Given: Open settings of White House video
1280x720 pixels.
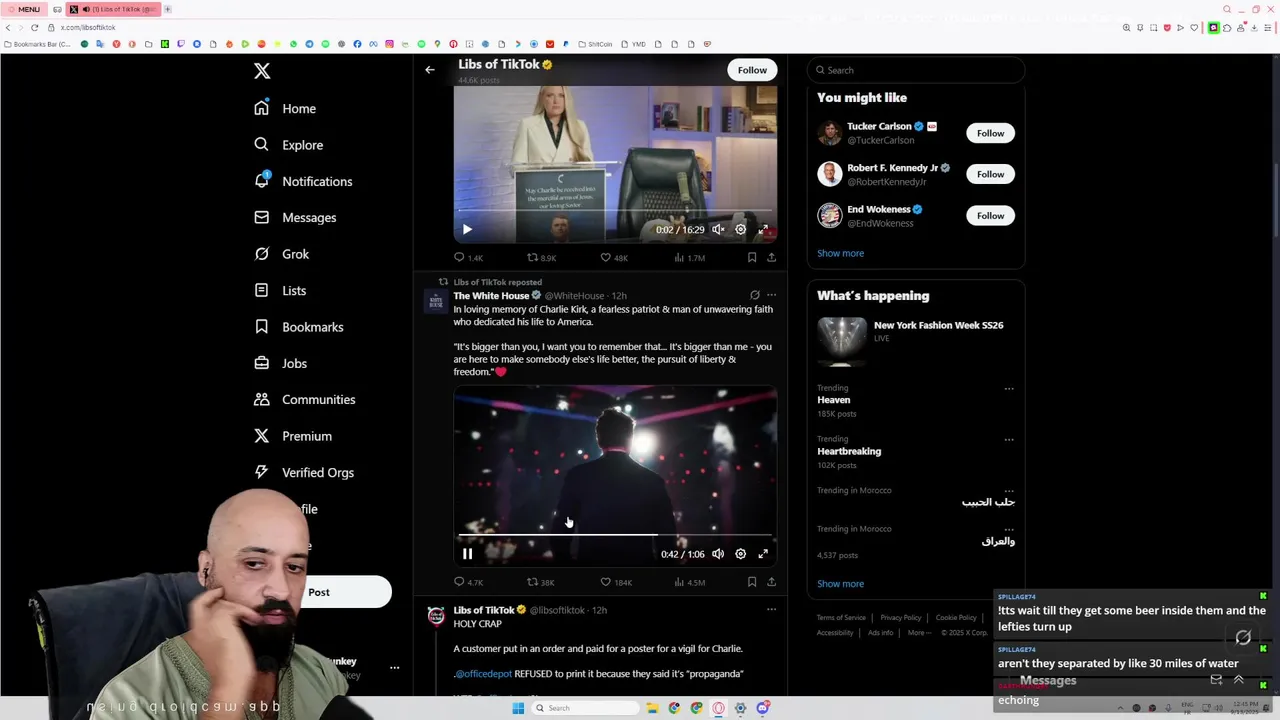Looking at the screenshot, I should [x=741, y=554].
